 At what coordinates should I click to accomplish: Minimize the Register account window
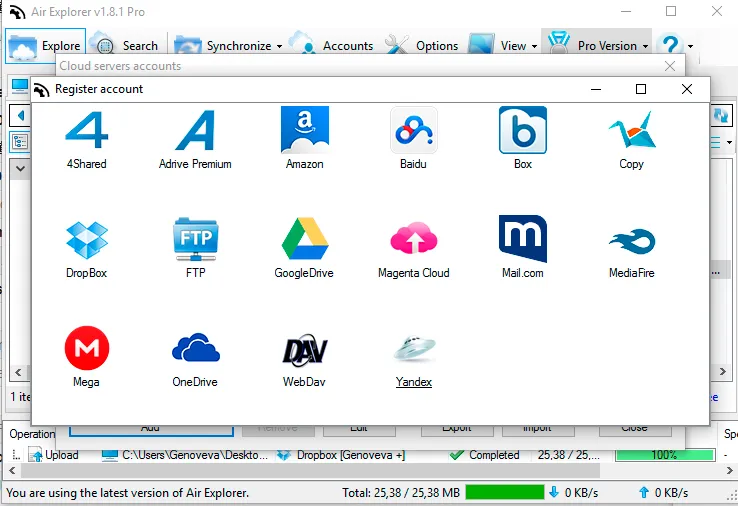point(596,89)
